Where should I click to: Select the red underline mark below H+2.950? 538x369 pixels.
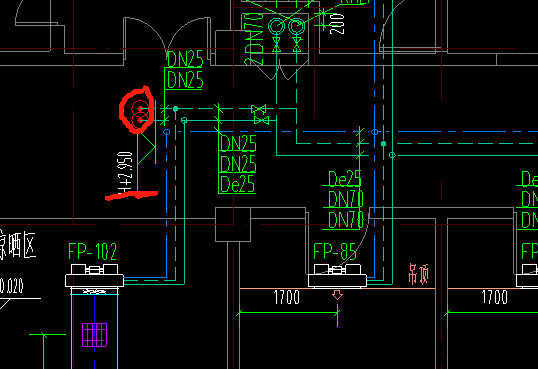click(x=131, y=195)
